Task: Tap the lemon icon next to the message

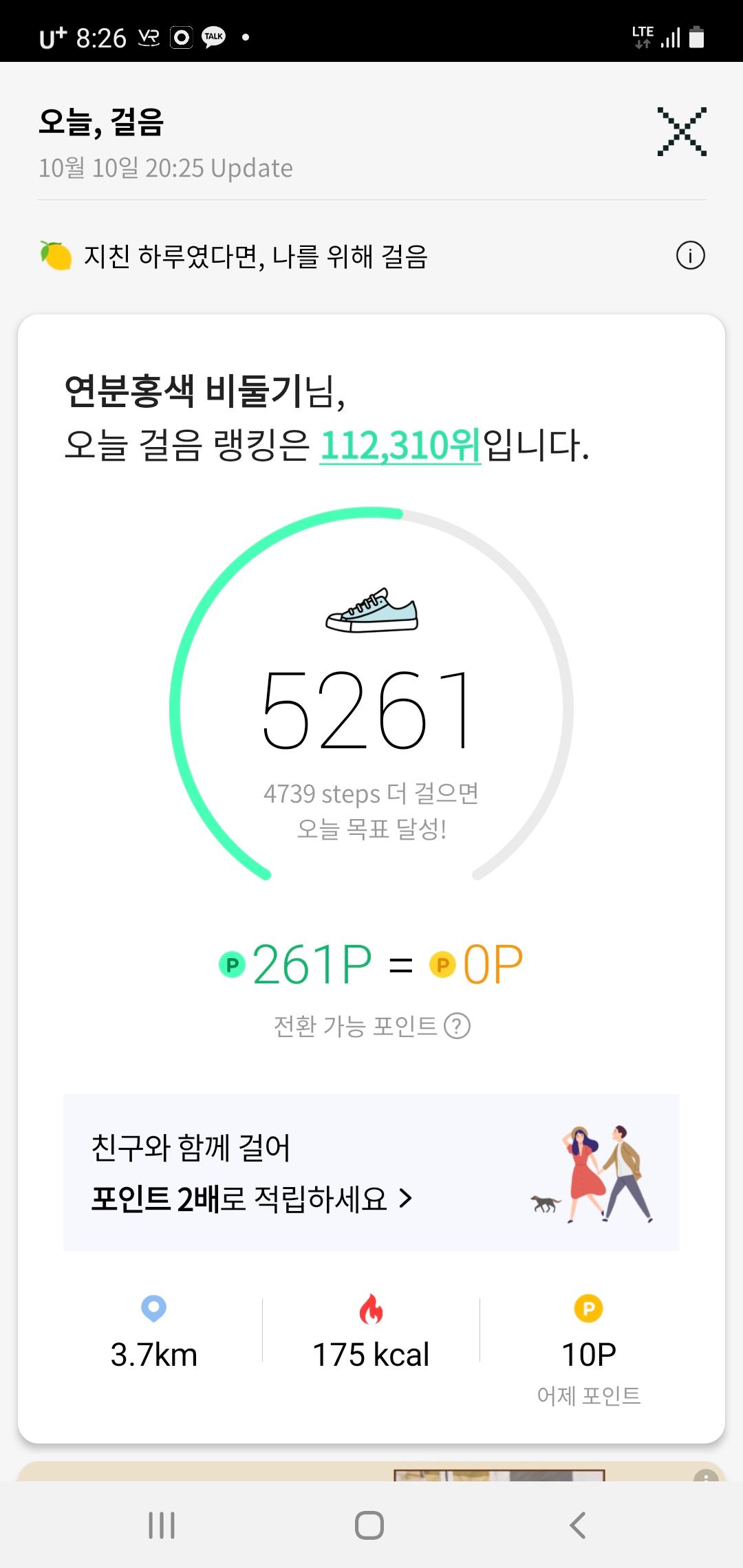Action: click(x=56, y=257)
